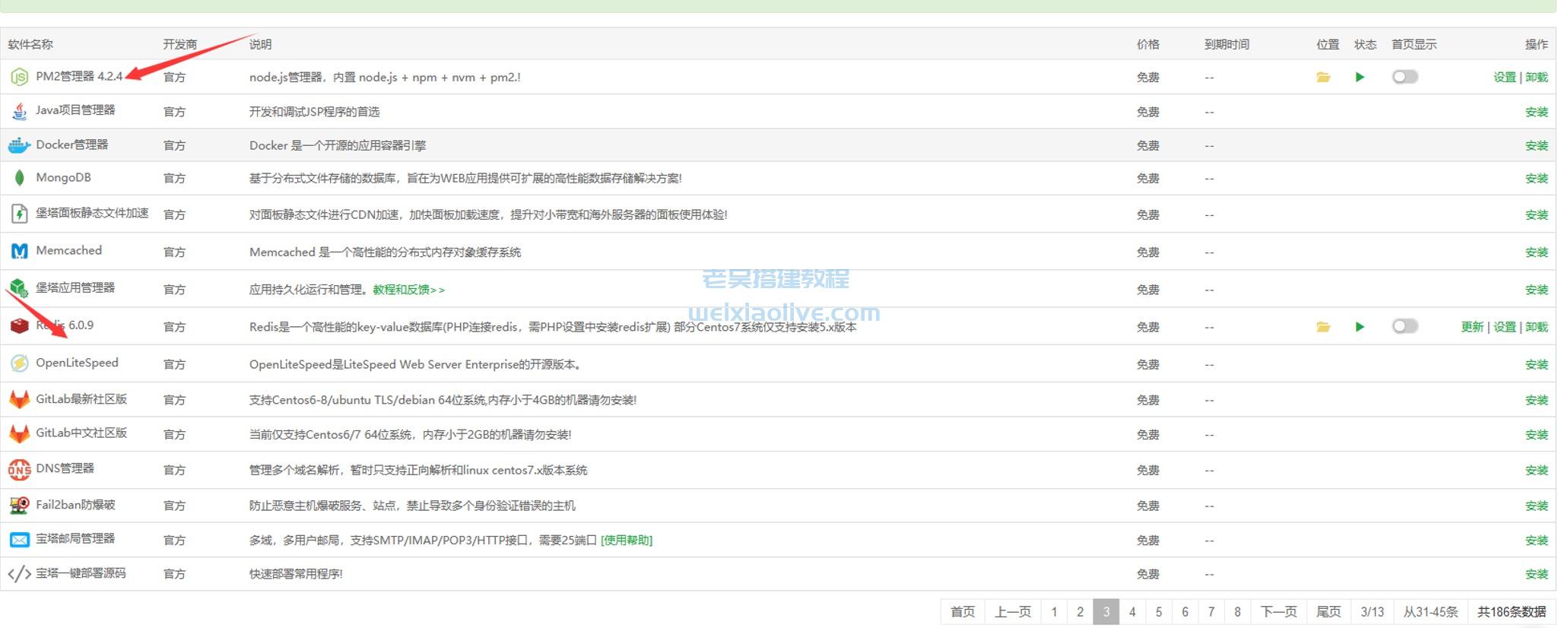Install 堡塔面板静态文件加速
Screen dimensions: 1568x628
point(1536,214)
